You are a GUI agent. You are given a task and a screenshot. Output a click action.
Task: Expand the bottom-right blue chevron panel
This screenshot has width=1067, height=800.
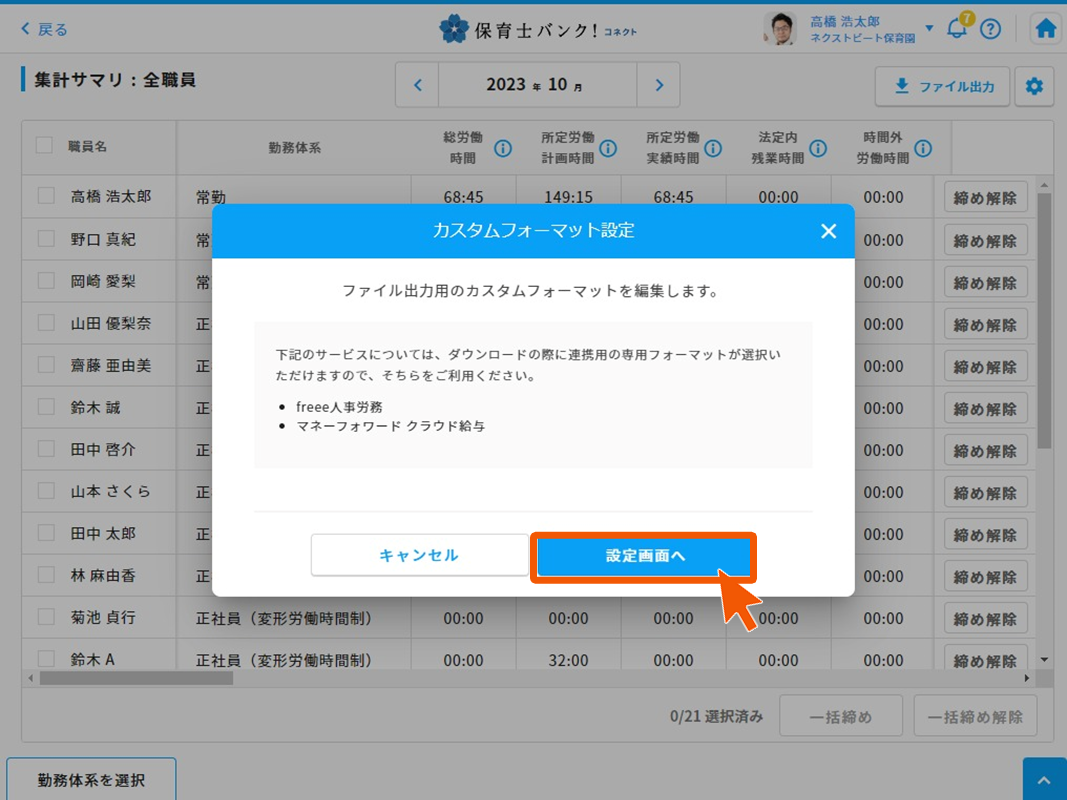click(x=1044, y=780)
